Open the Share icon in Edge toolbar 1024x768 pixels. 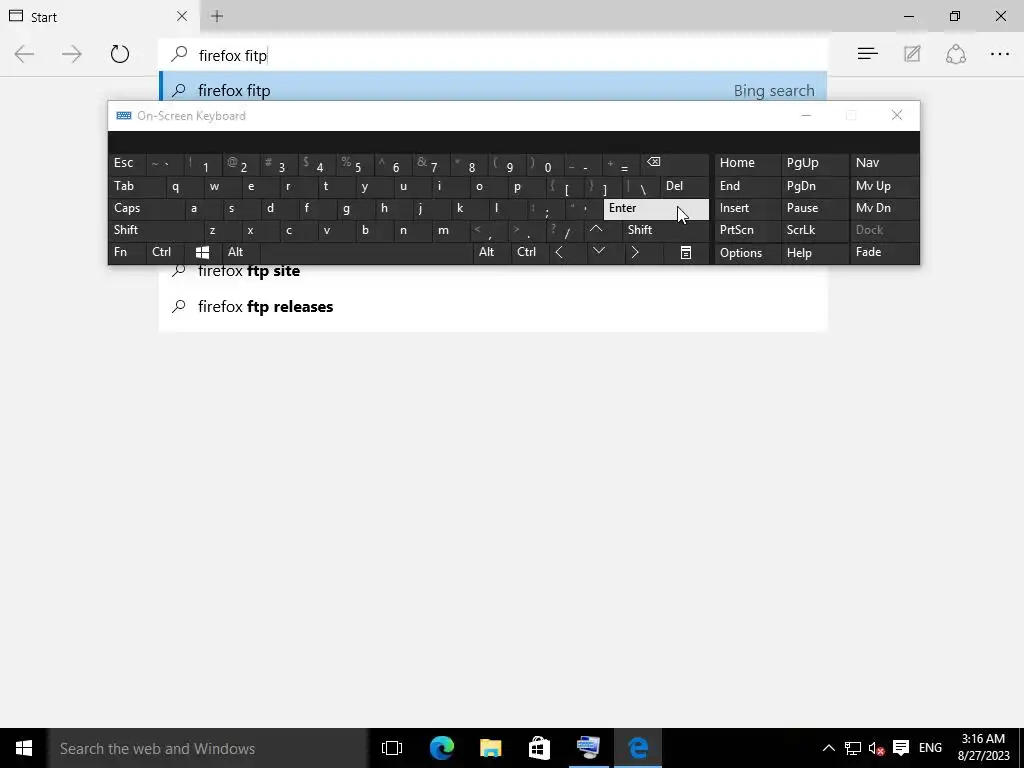(x=955, y=54)
